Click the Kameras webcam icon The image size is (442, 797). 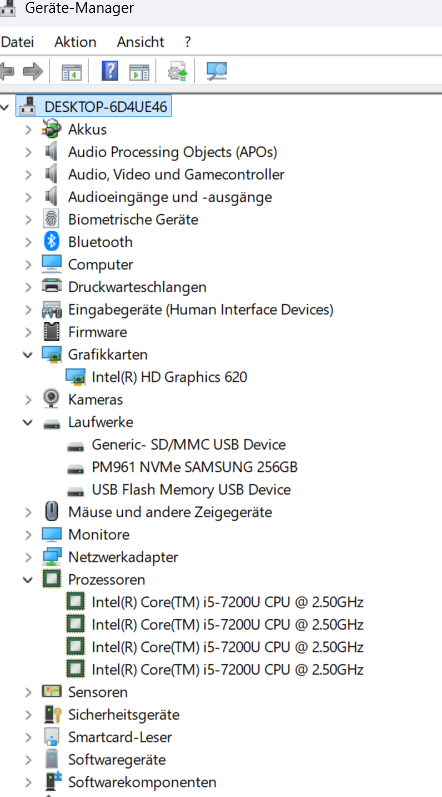click(x=51, y=399)
